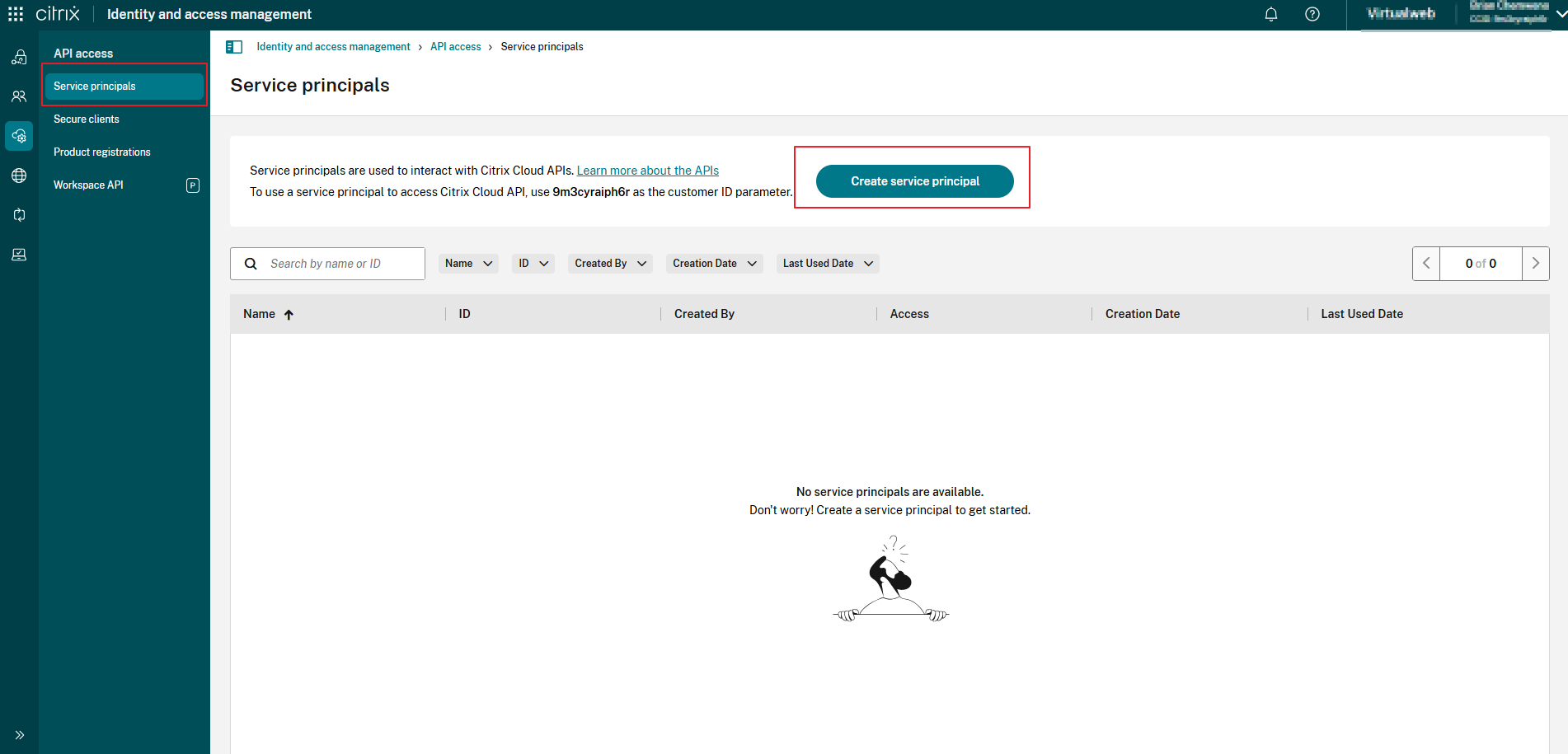Image resolution: width=1568 pixels, height=754 pixels.
Task: Open the Domains globe icon in sidebar
Action: 19,176
